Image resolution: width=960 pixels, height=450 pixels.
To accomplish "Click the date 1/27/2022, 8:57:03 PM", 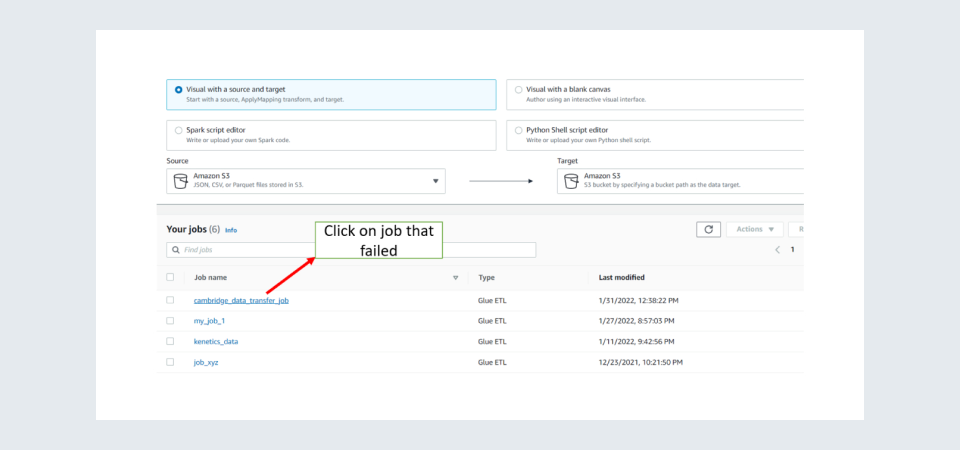I will tap(637, 321).
